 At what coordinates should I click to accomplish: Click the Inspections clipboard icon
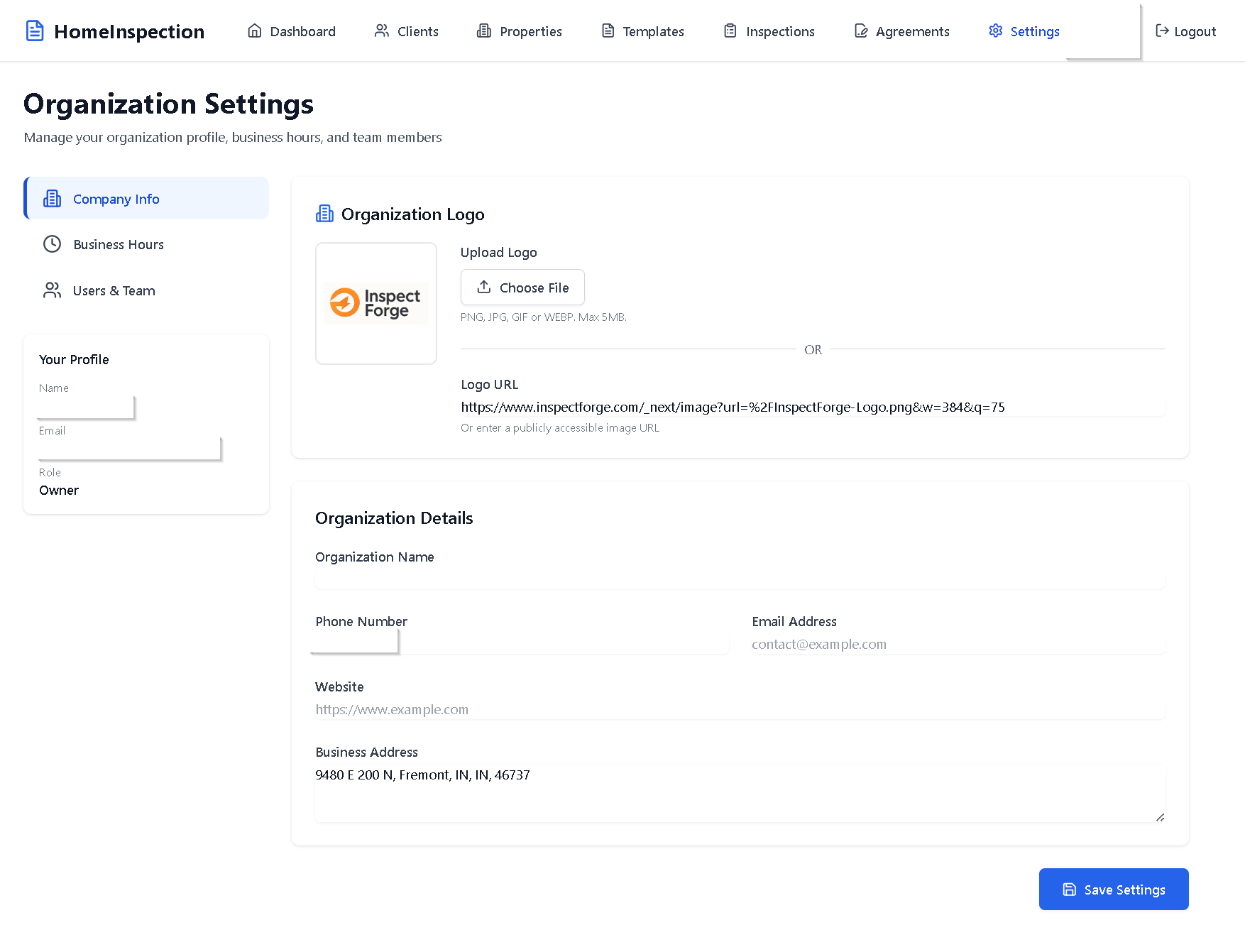coord(730,31)
